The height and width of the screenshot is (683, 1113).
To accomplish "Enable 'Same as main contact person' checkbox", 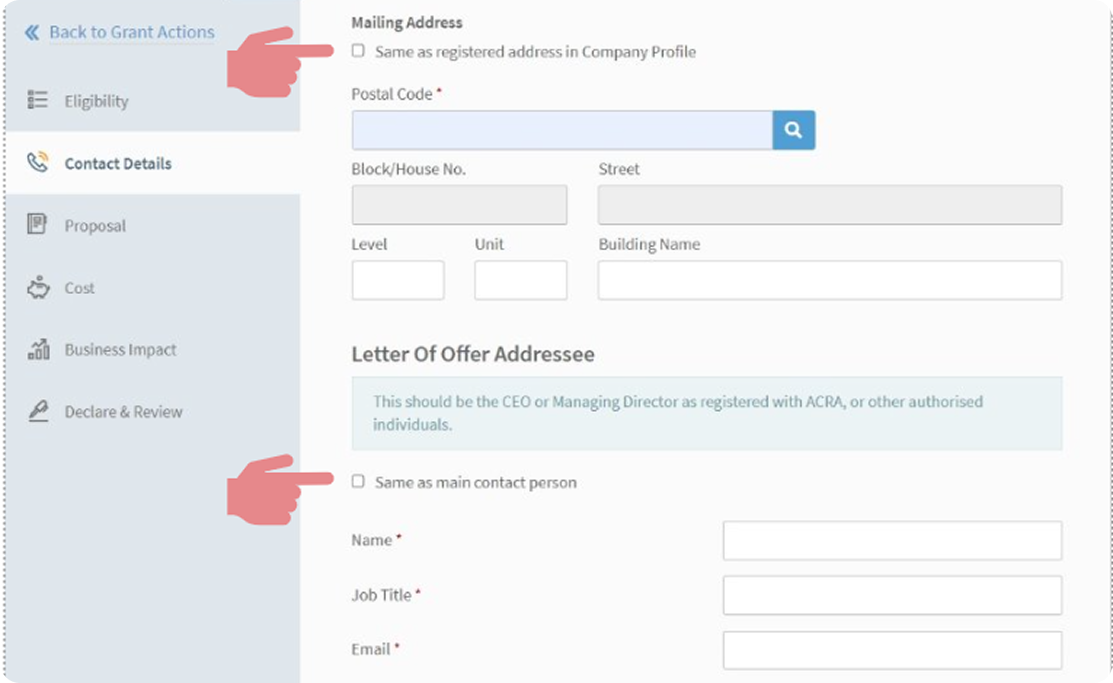I will (x=358, y=482).
